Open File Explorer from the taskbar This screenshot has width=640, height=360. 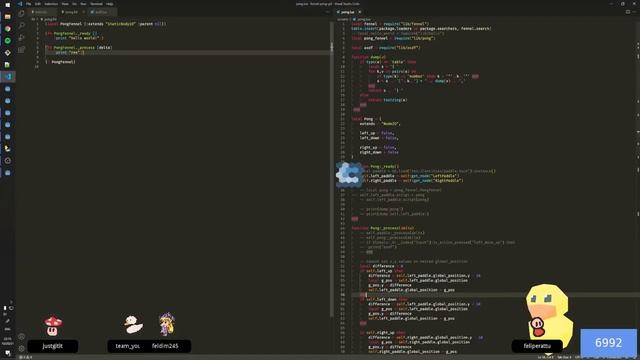[7, 17]
